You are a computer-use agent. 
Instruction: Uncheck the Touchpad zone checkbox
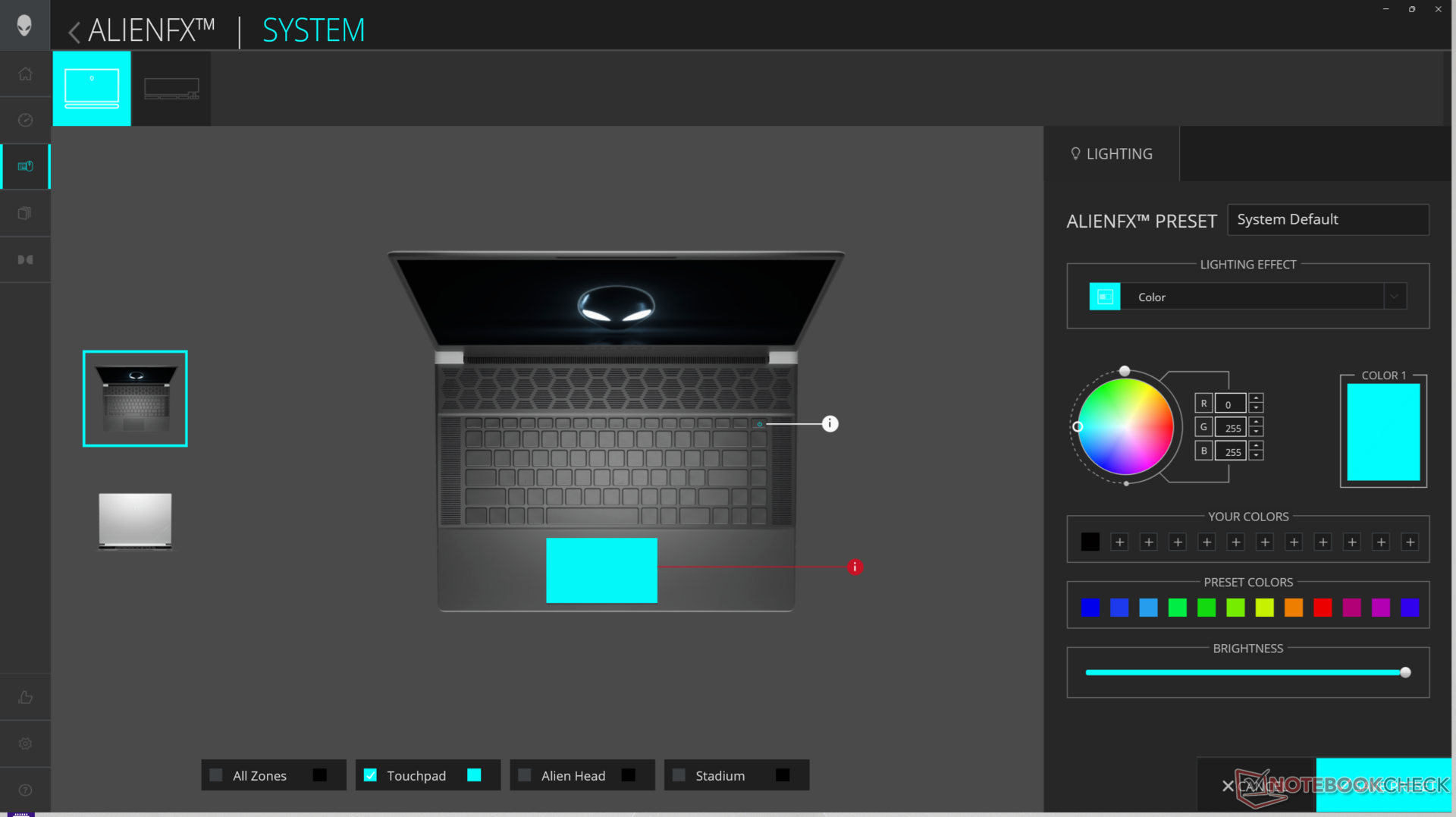click(370, 775)
